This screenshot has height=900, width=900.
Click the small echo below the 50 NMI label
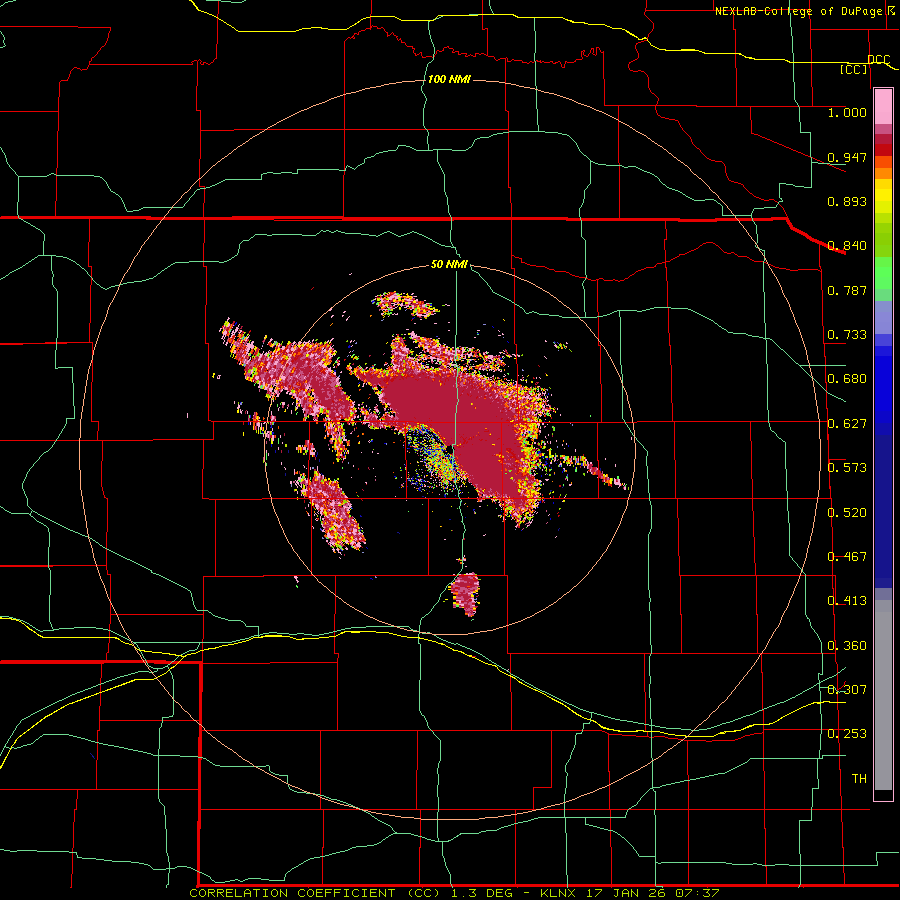406,304
